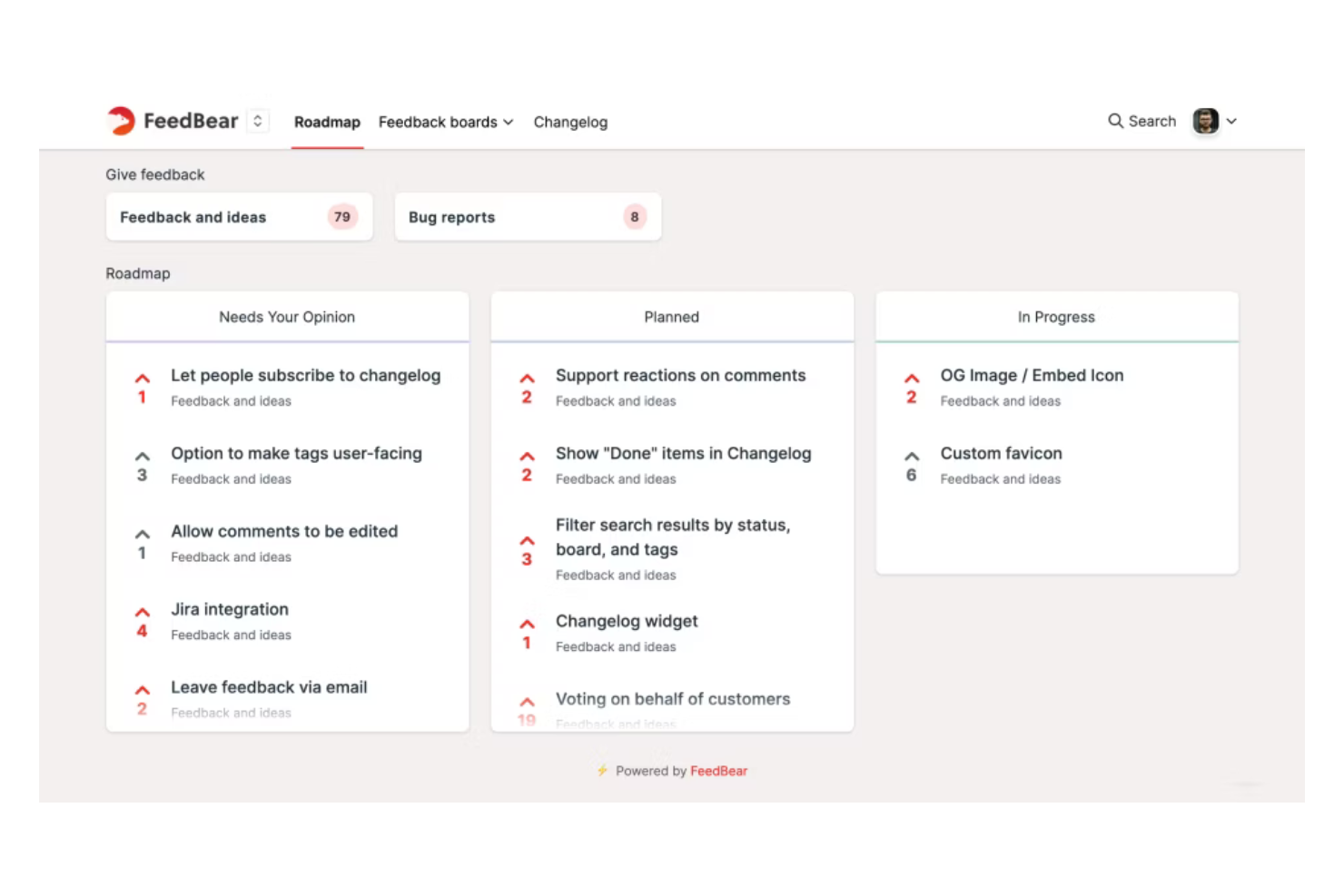The image size is (1344, 896).
Task: Click the vote count 6 for Custom favicon
Action: pos(911,475)
